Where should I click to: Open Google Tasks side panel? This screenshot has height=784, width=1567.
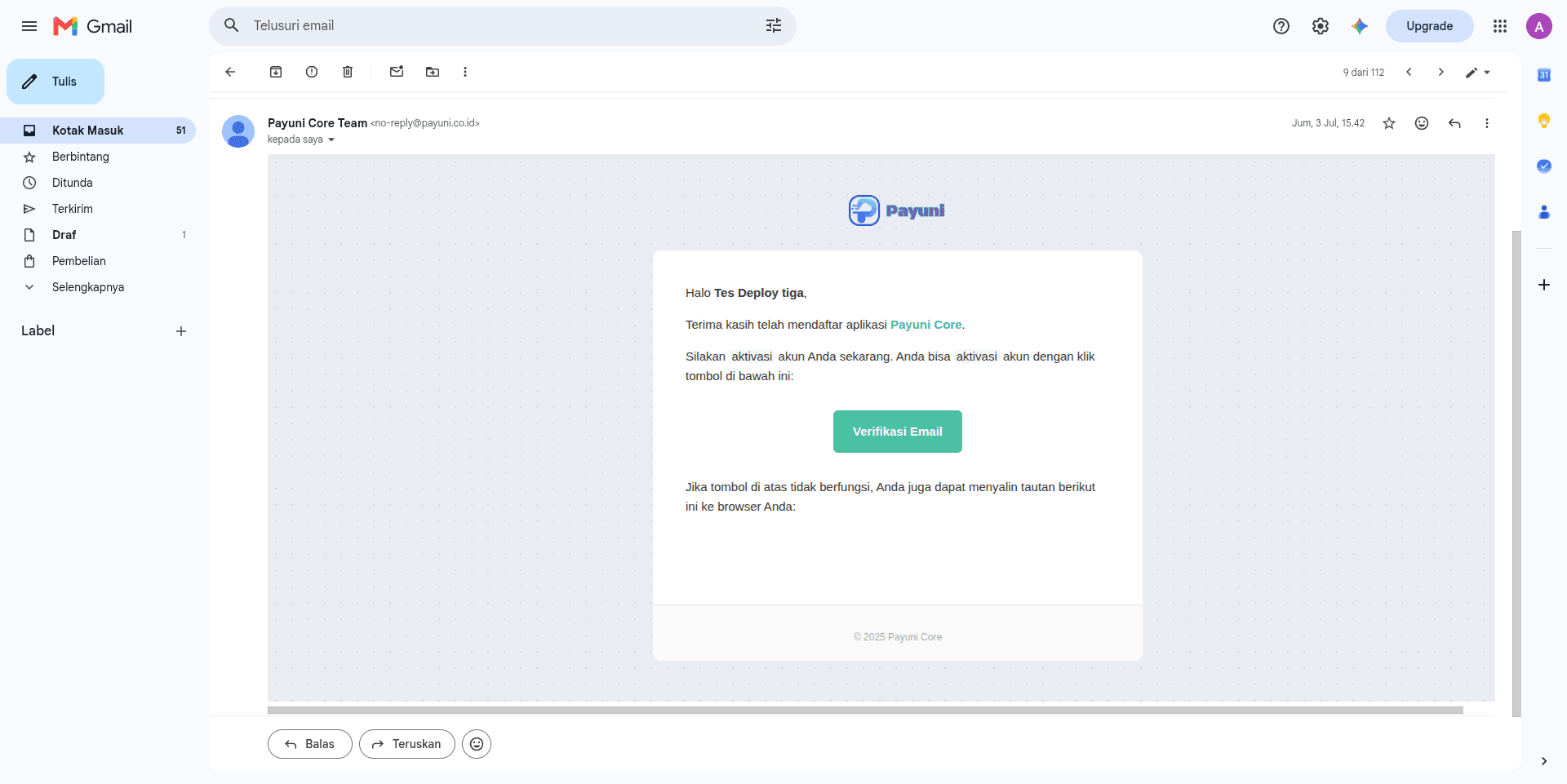[1544, 166]
